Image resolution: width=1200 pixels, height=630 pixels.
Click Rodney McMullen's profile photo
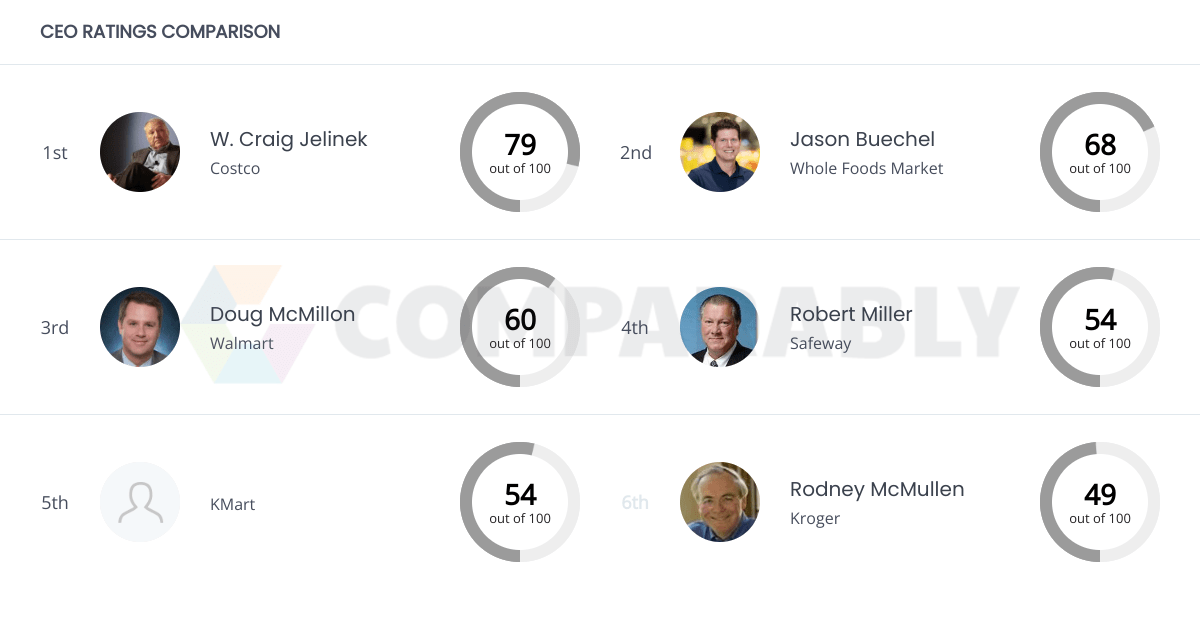click(720, 502)
